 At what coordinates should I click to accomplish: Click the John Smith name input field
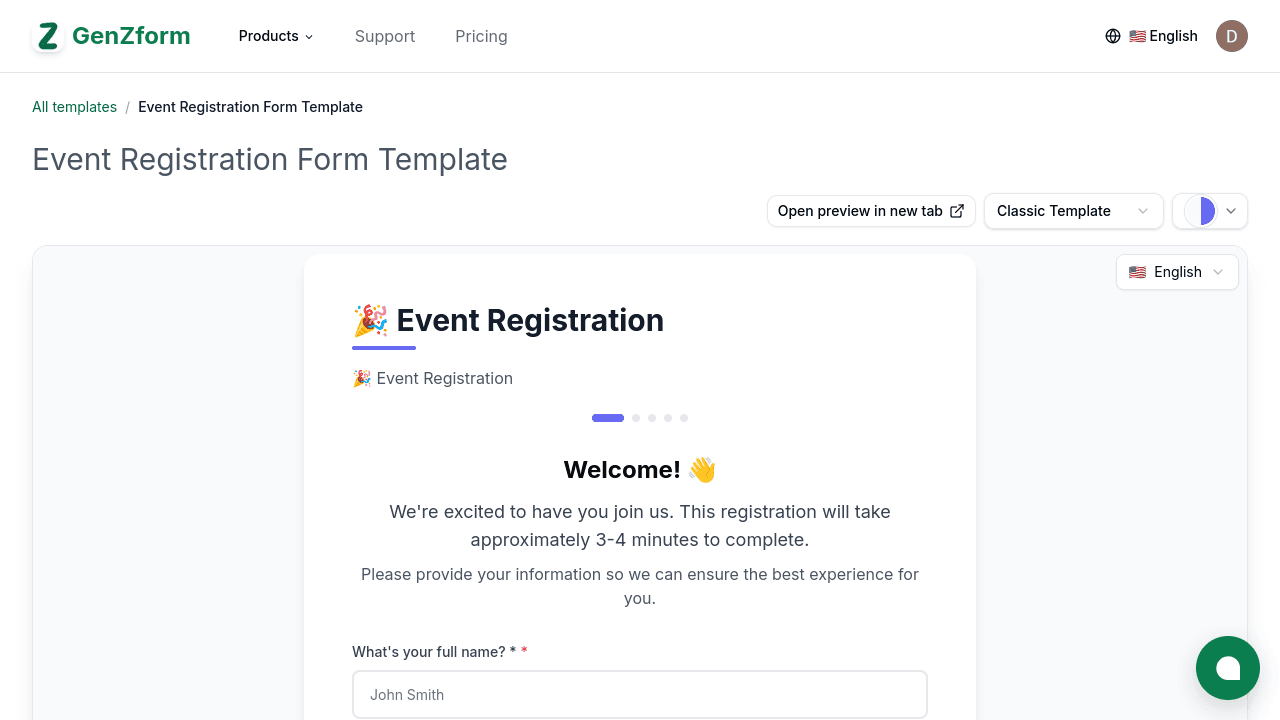640,694
